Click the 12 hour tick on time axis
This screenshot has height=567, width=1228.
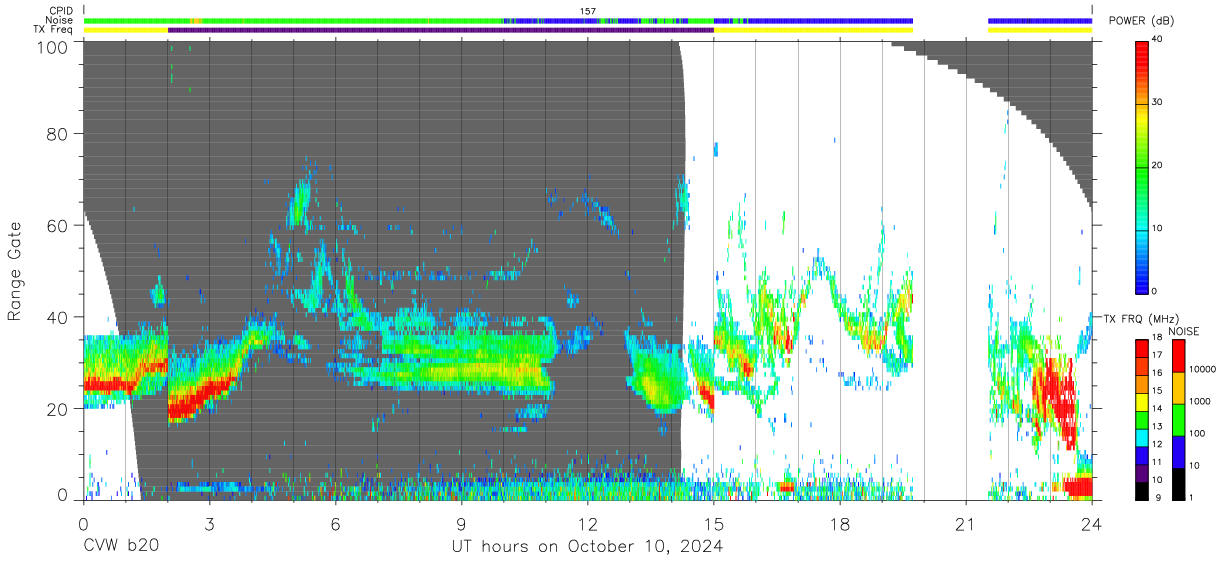pos(587,524)
